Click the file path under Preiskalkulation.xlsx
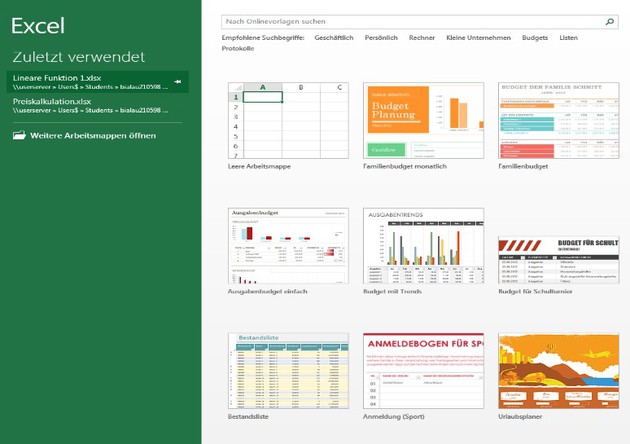 click(90, 110)
